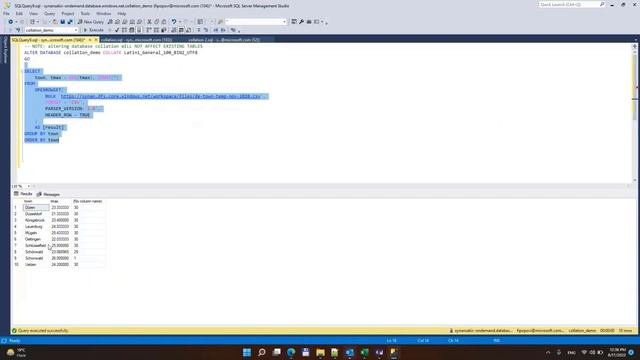This screenshot has width=640, height=360.
Task: Switch to the Results tab
Action: [x=23, y=194]
